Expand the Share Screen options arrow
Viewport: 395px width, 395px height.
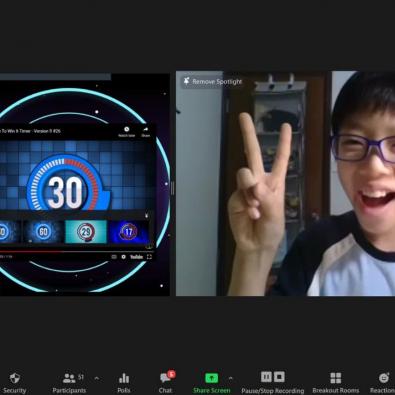pyautogui.click(x=231, y=378)
